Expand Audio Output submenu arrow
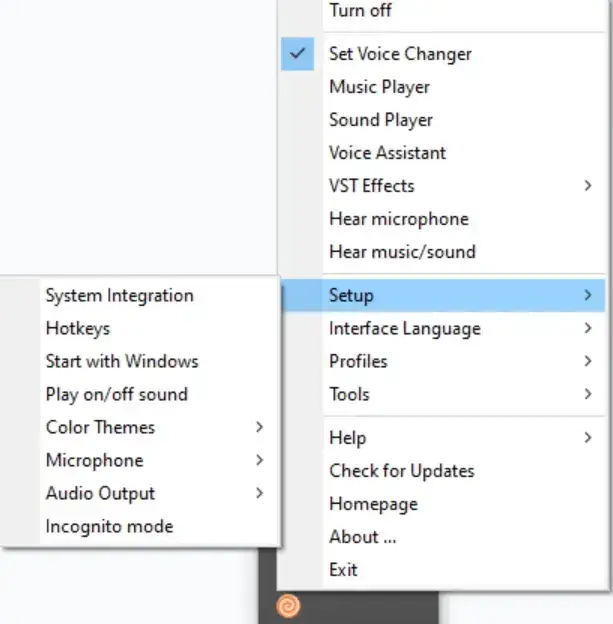 coord(259,493)
